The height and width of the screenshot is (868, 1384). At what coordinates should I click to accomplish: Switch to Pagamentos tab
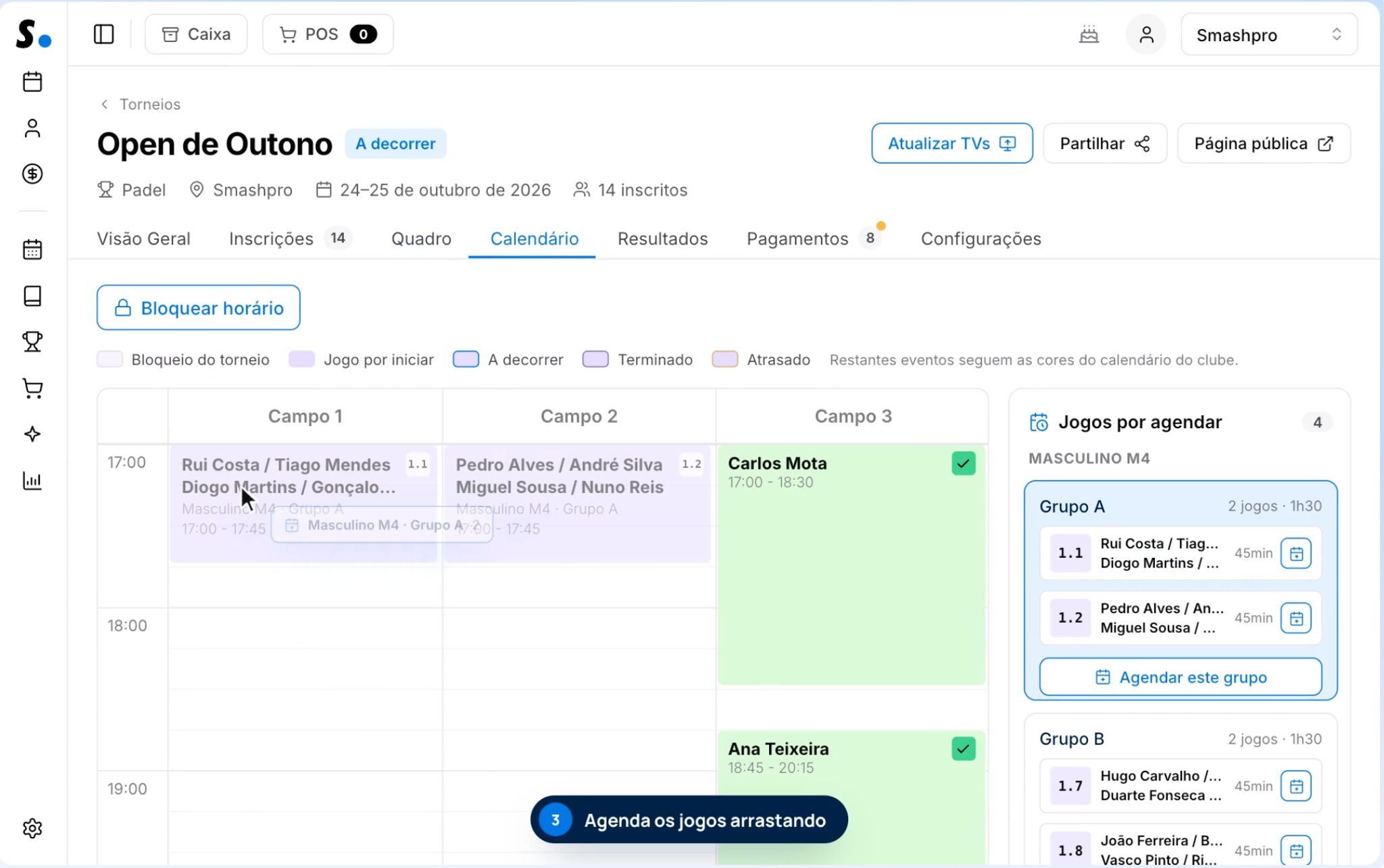click(814, 238)
